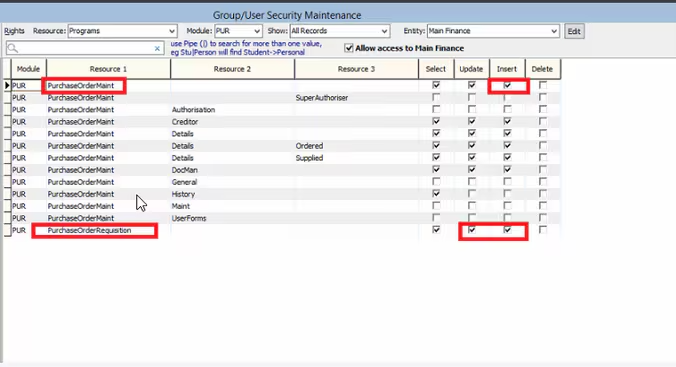Image resolution: width=676 pixels, height=367 pixels.
Task: Select the General cell
Action: click(232, 182)
